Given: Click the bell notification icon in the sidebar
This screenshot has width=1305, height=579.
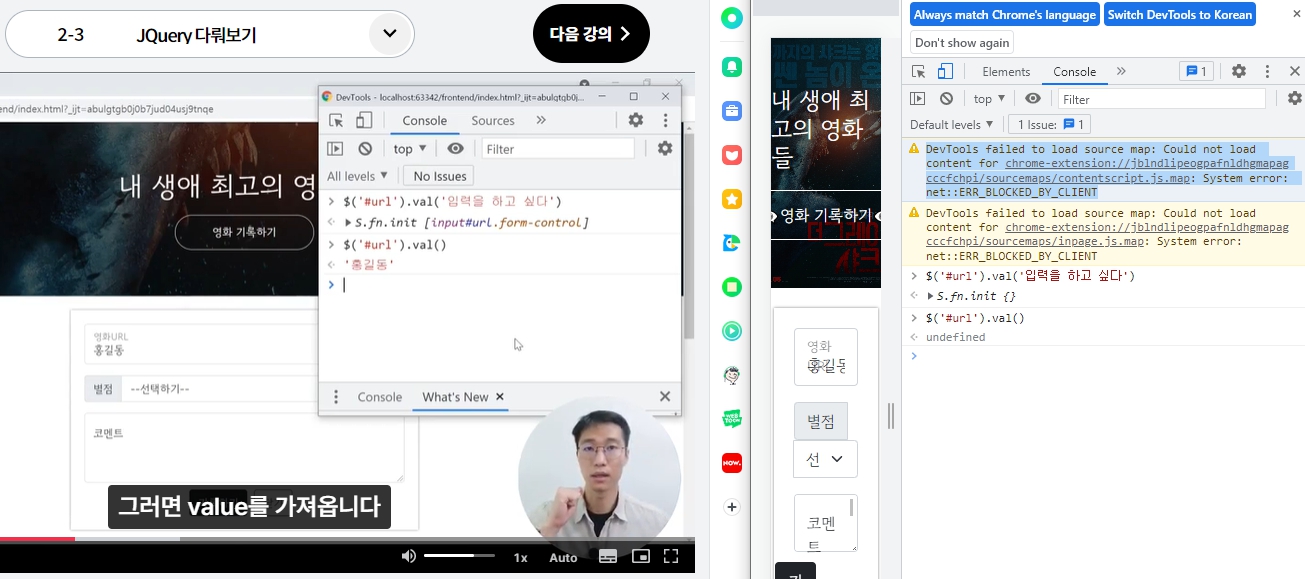Looking at the screenshot, I should (x=733, y=65).
